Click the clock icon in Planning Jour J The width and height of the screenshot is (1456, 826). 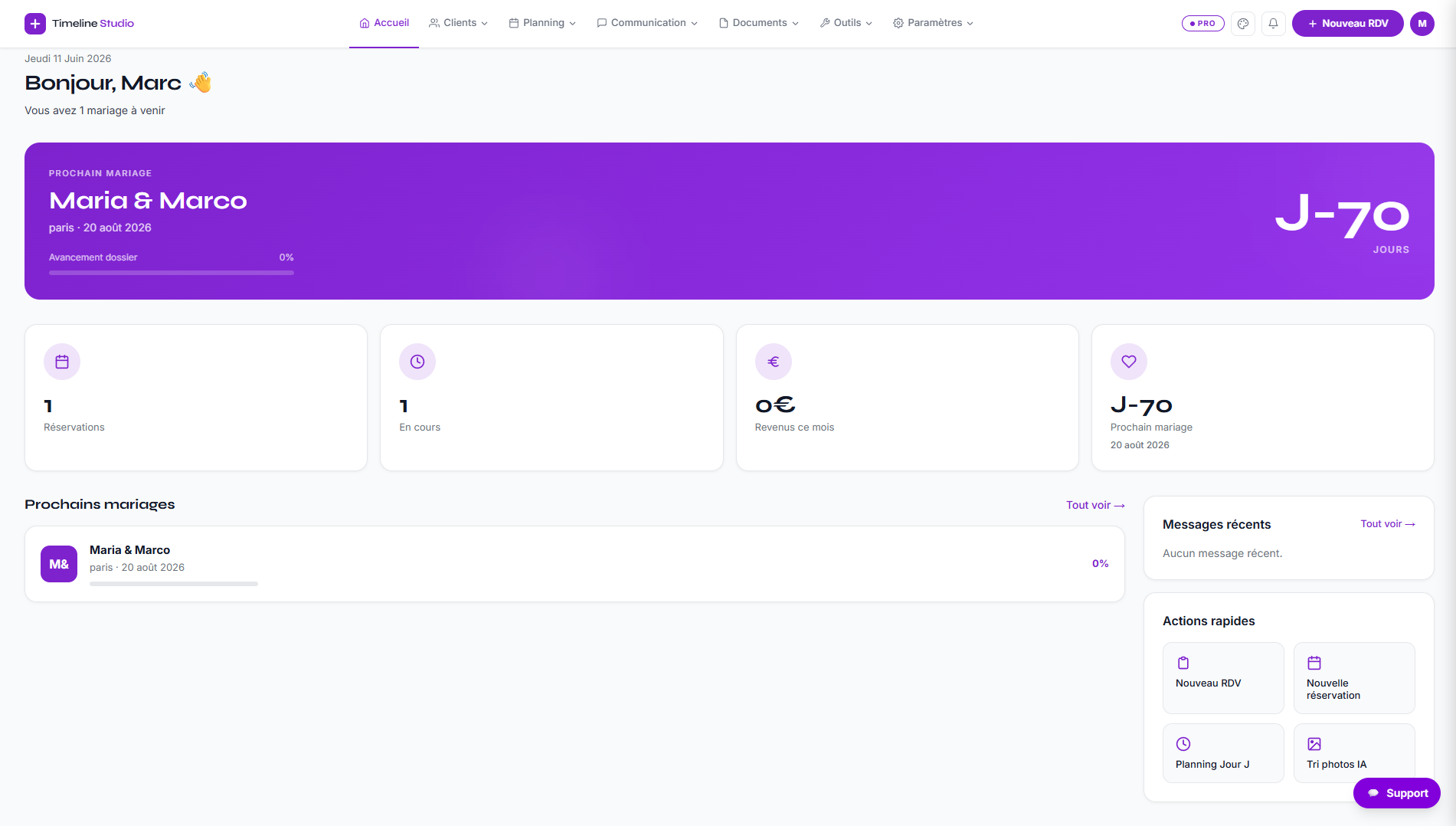pyautogui.click(x=1183, y=744)
